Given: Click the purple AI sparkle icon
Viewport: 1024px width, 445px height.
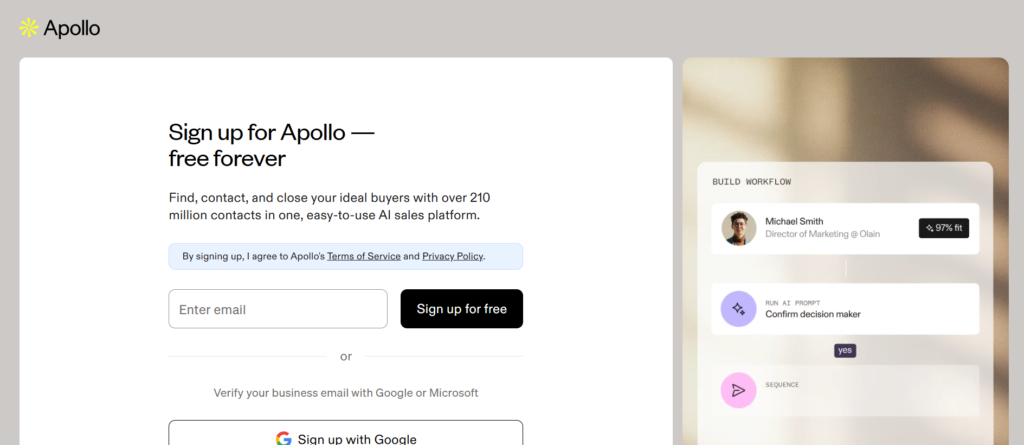Looking at the screenshot, I should 738,309.
